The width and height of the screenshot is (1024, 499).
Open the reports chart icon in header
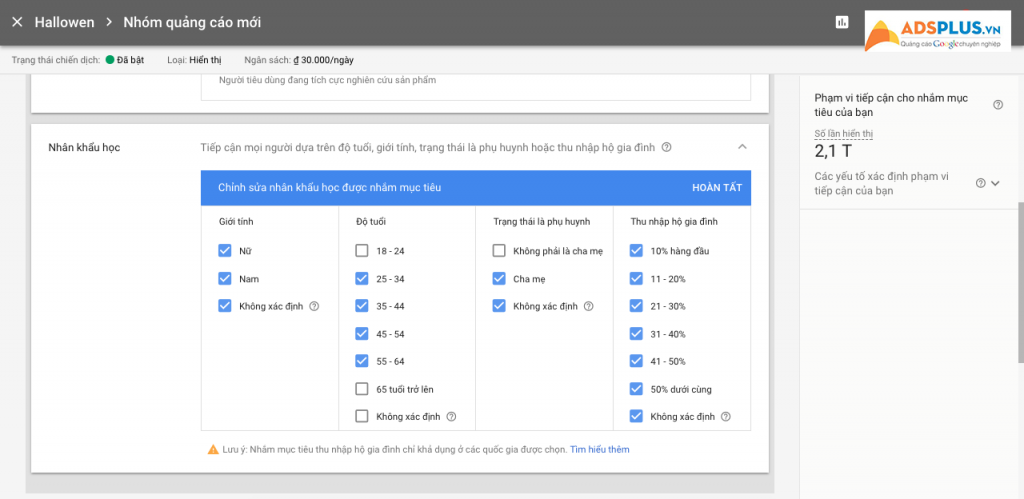click(x=841, y=22)
